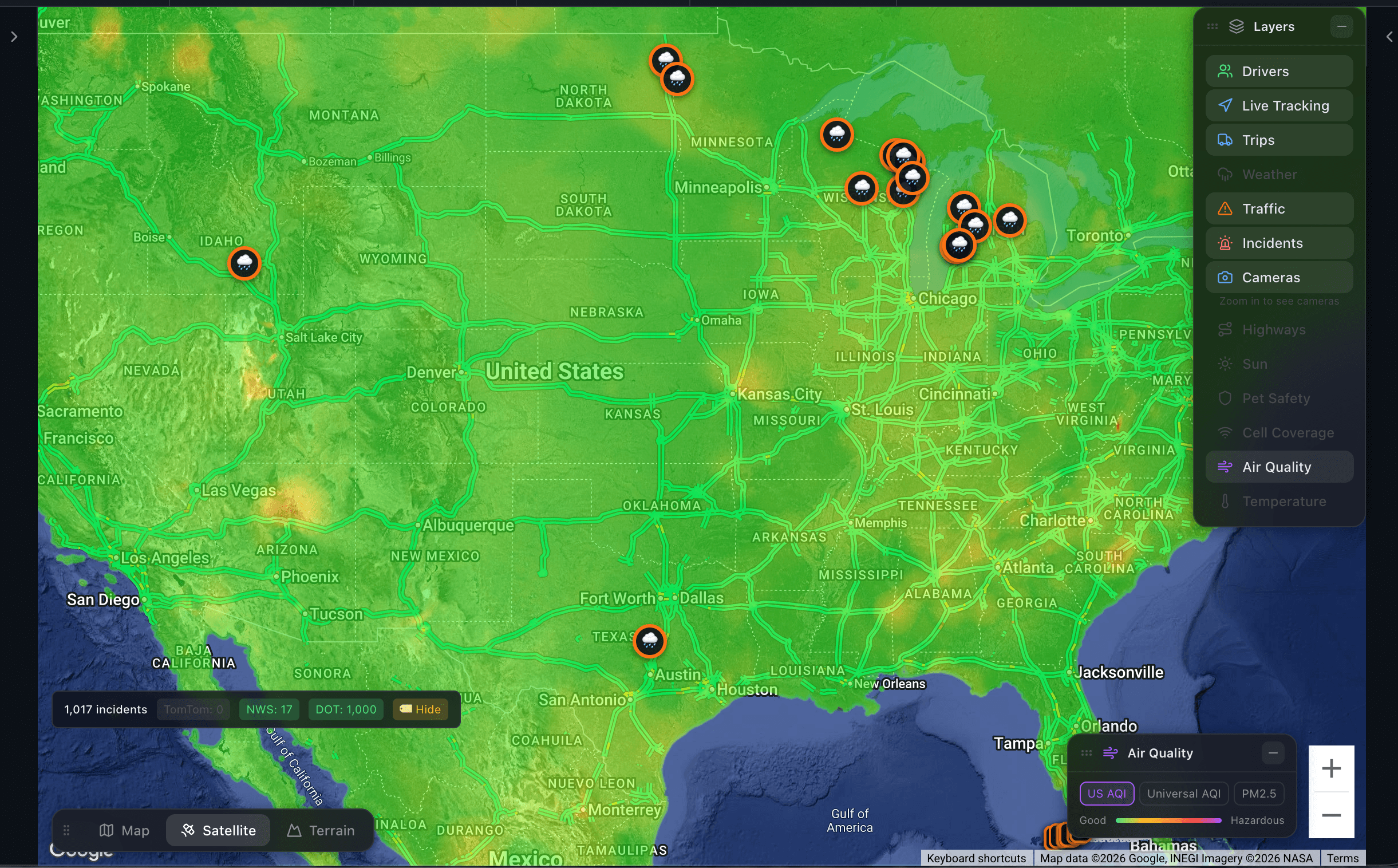Hide the incidents overlay using the Hide toggle

420,709
